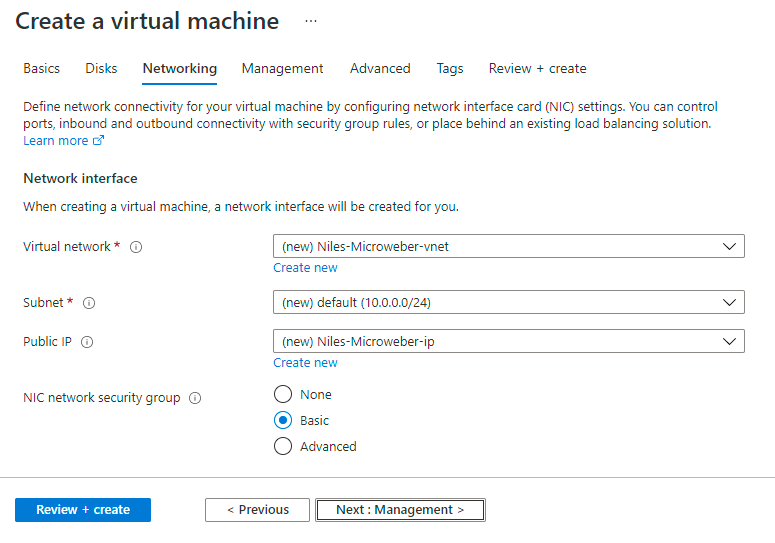
Task: Click the blue Review + create button
Action: (83, 510)
